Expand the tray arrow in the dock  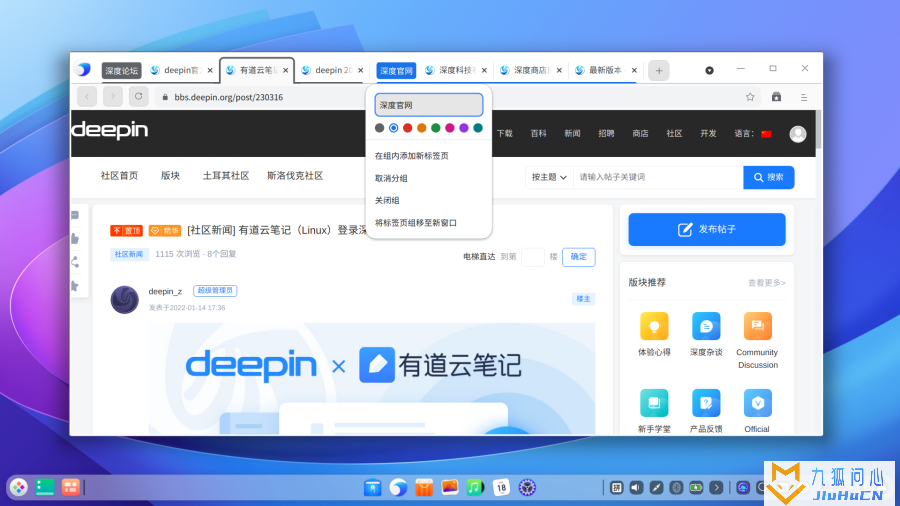point(716,488)
